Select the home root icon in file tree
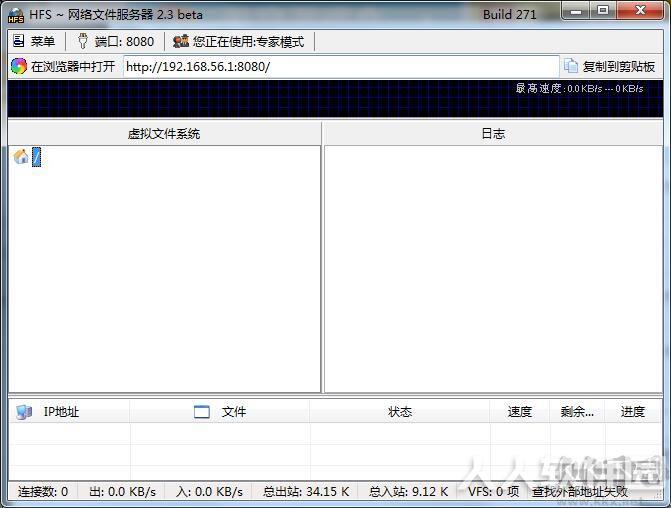The height and width of the screenshot is (508, 671). (21, 157)
